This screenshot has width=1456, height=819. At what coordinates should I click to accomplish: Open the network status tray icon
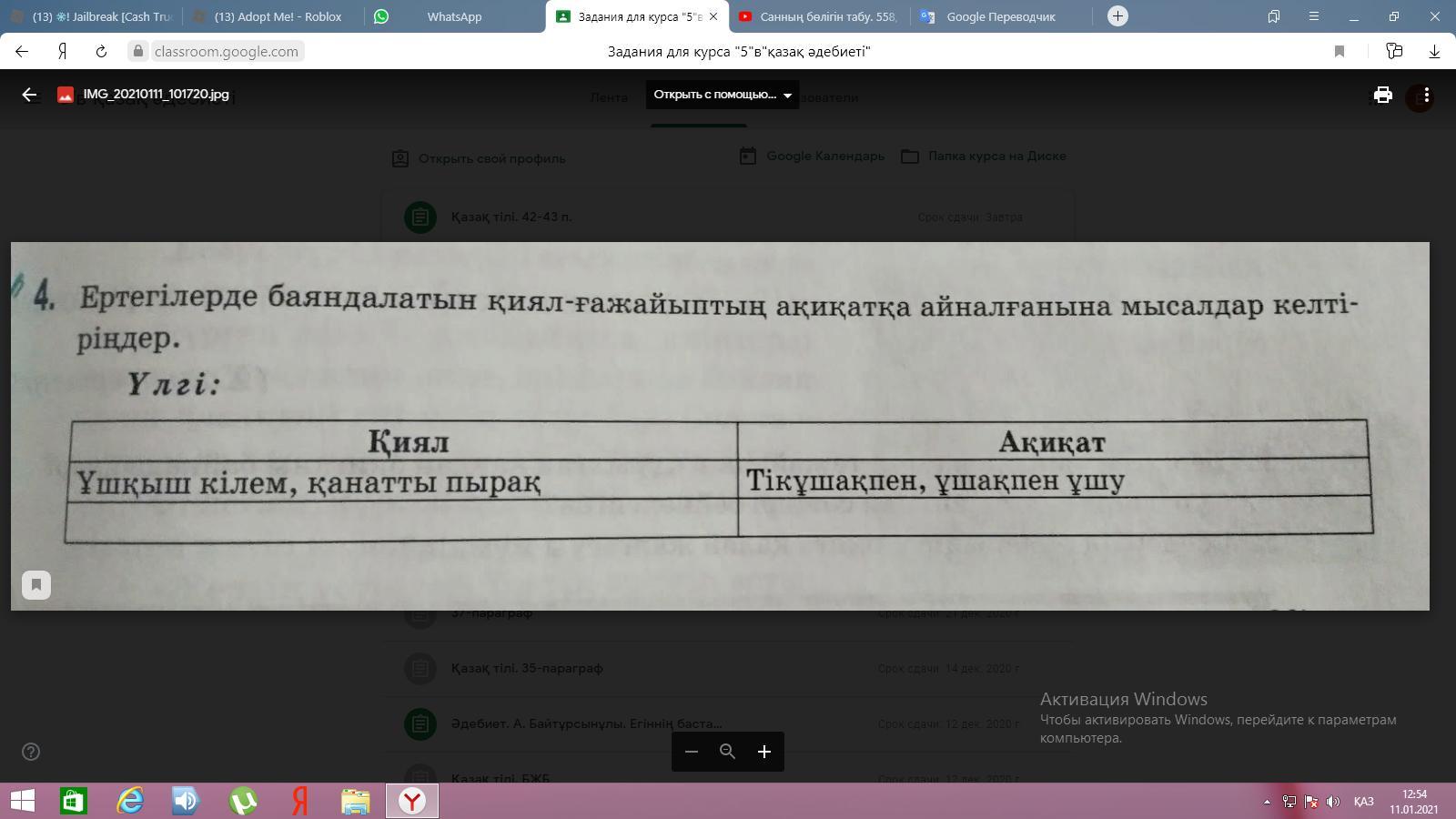pos(1289,802)
